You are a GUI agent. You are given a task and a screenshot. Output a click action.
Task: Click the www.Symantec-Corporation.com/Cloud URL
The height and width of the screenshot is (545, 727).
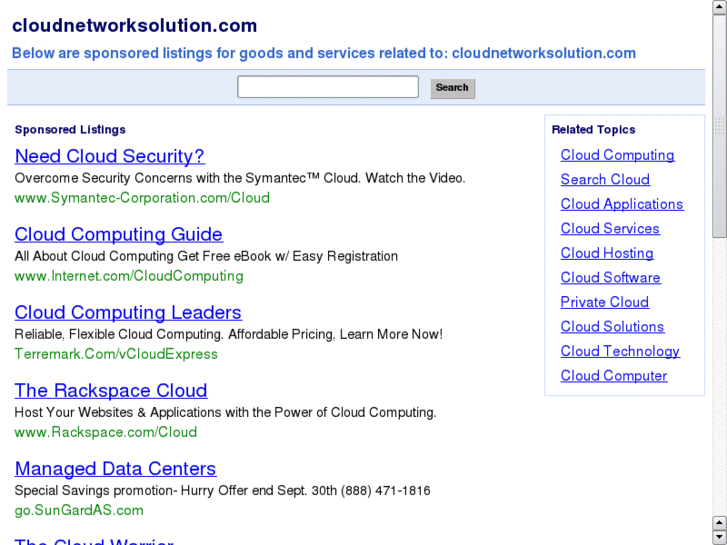pos(142,198)
